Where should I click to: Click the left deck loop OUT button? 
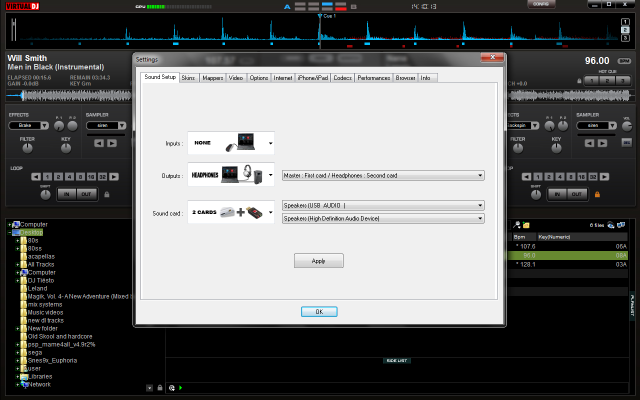point(86,194)
